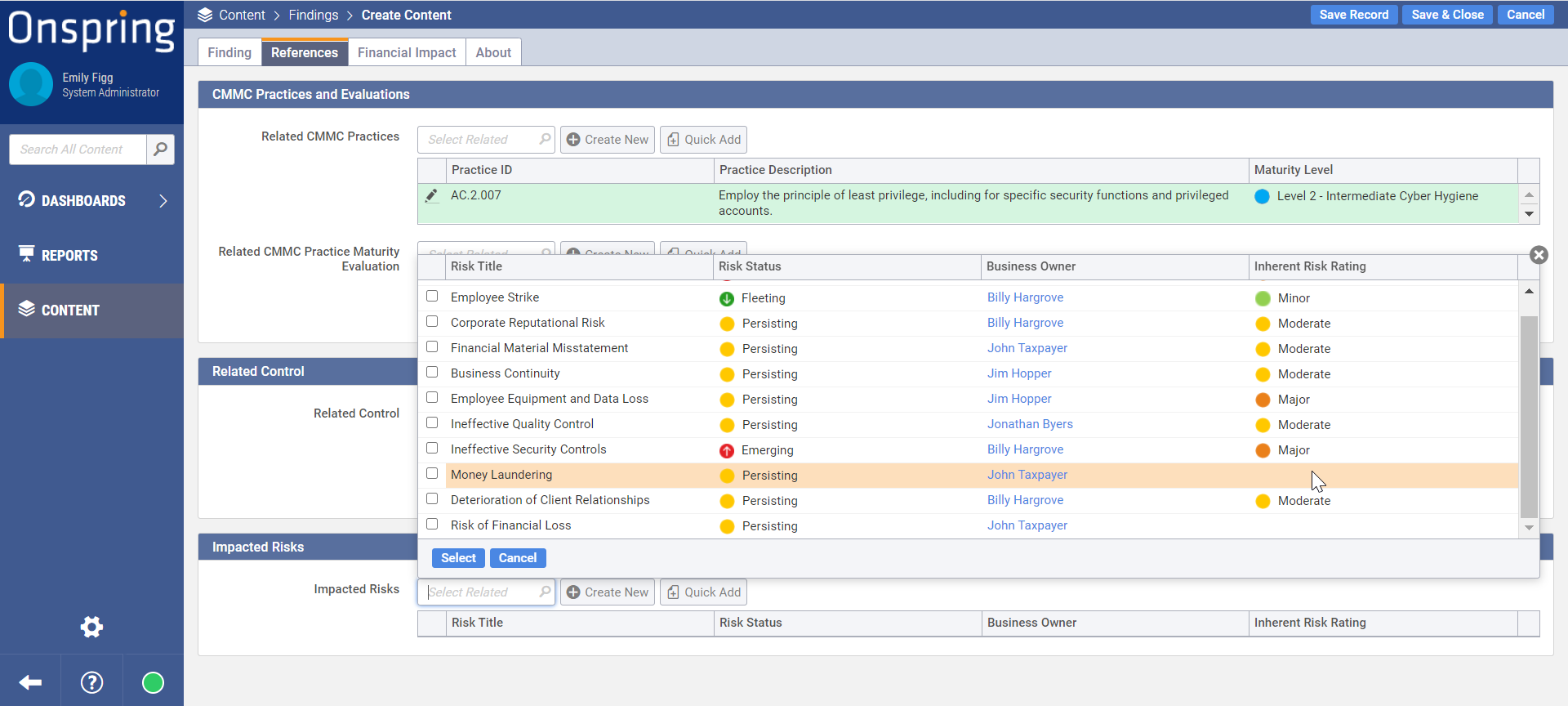
Task: Click the risk list vertical scrollbar thumb
Action: click(1529, 417)
